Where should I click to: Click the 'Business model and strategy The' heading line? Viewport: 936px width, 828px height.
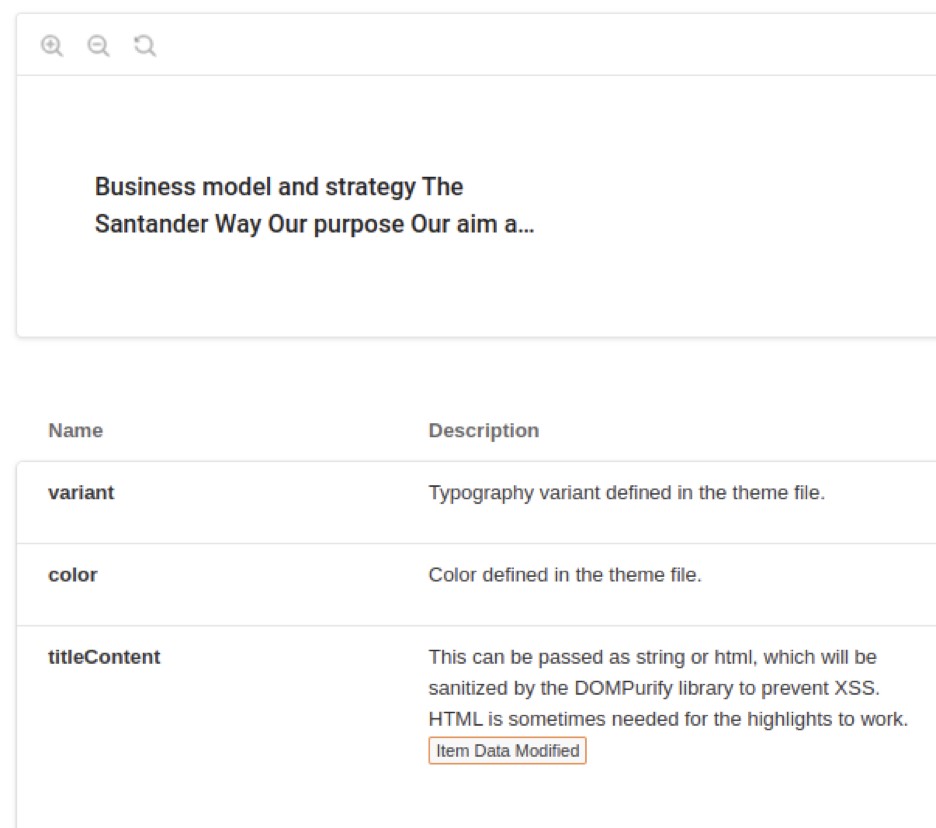pos(279,187)
